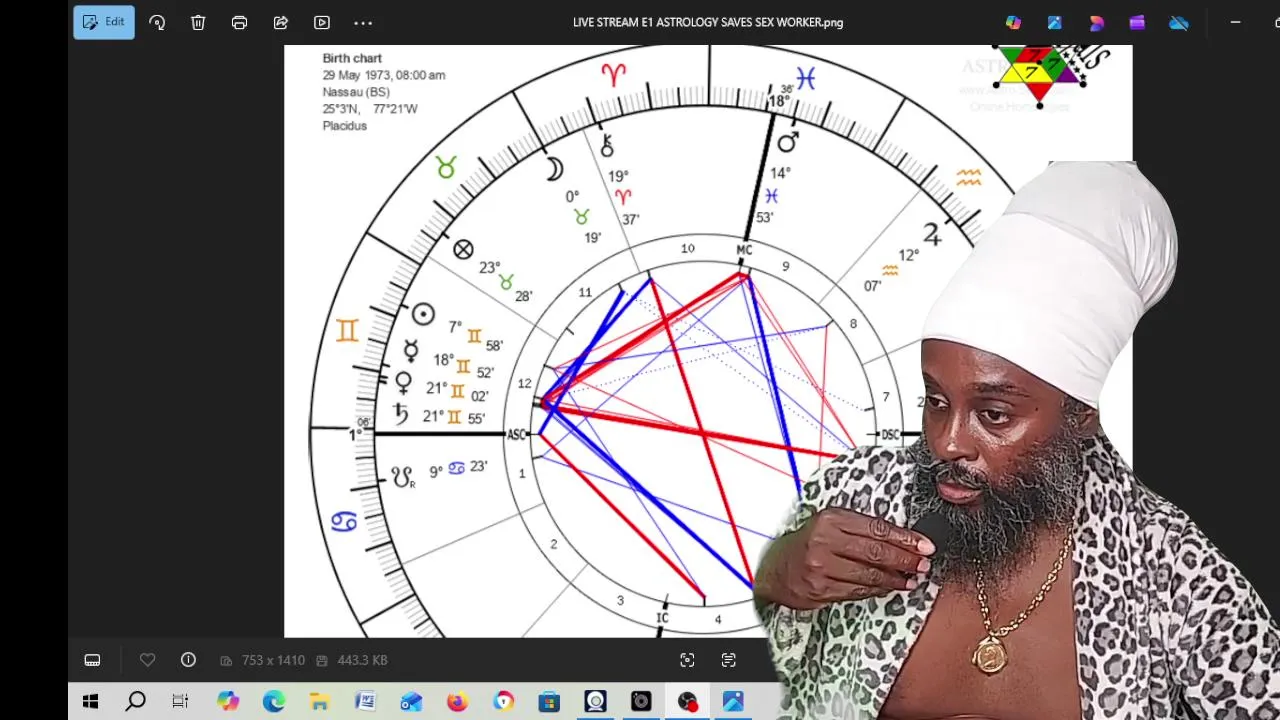Click the visual search scan icon
Viewport: 1280px width, 720px height.
tap(687, 660)
